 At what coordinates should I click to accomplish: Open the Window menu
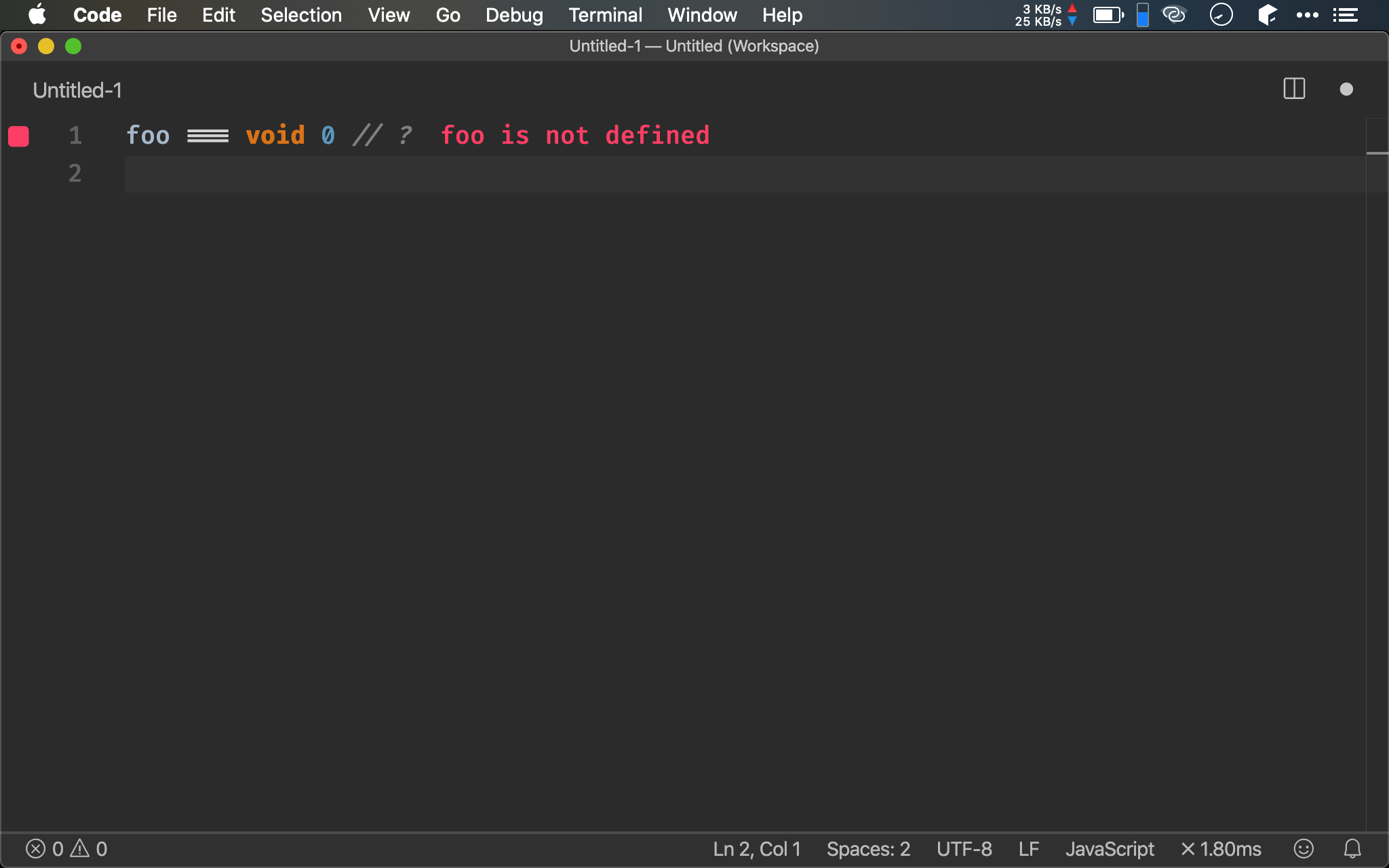click(702, 15)
